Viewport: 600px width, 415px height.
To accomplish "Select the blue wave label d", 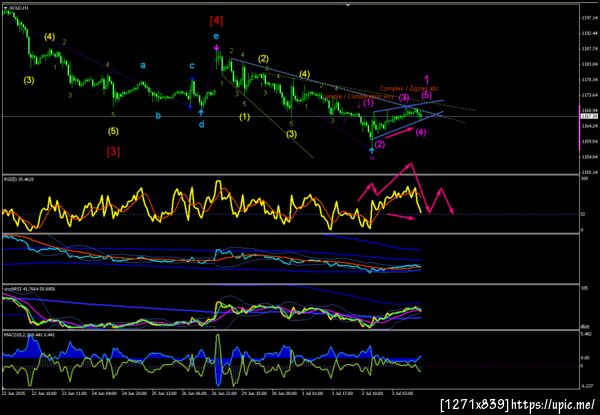I will coord(202,124).
